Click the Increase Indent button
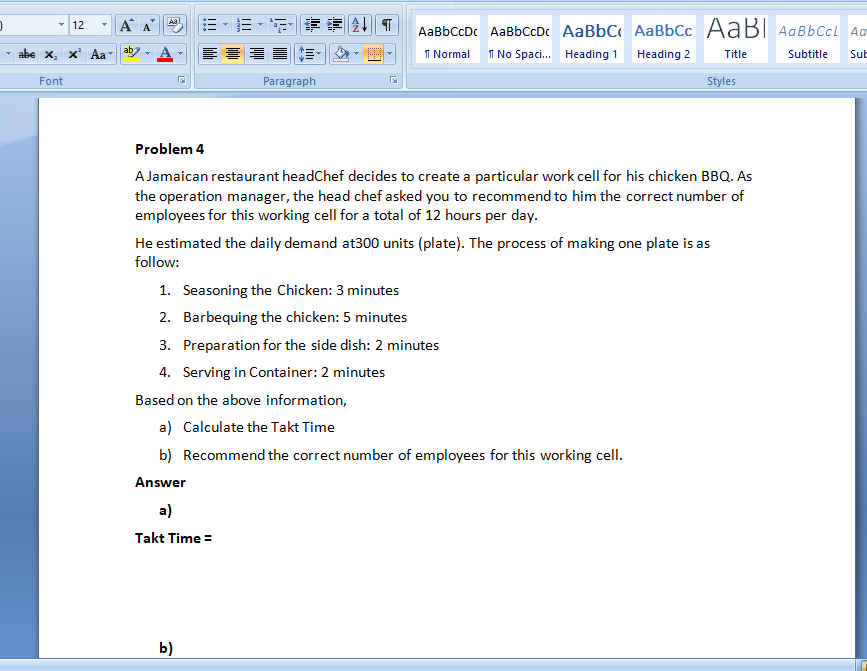The image size is (867, 671). click(x=335, y=25)
